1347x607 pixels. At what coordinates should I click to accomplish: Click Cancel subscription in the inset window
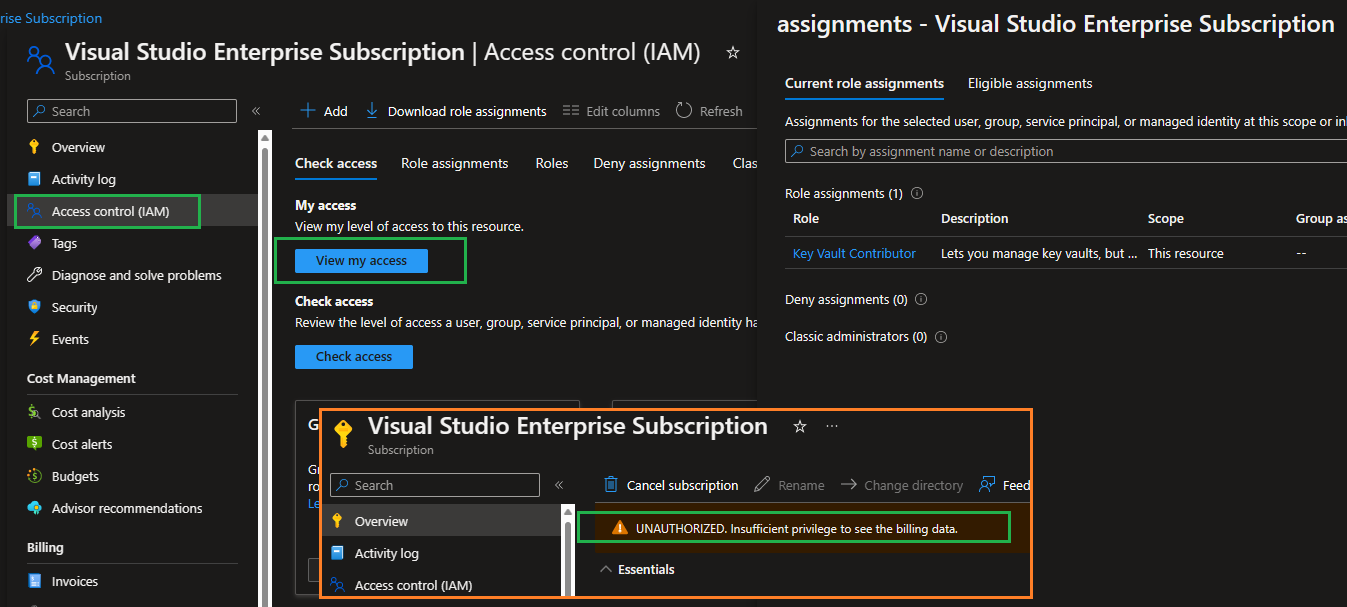click(672, 485)
